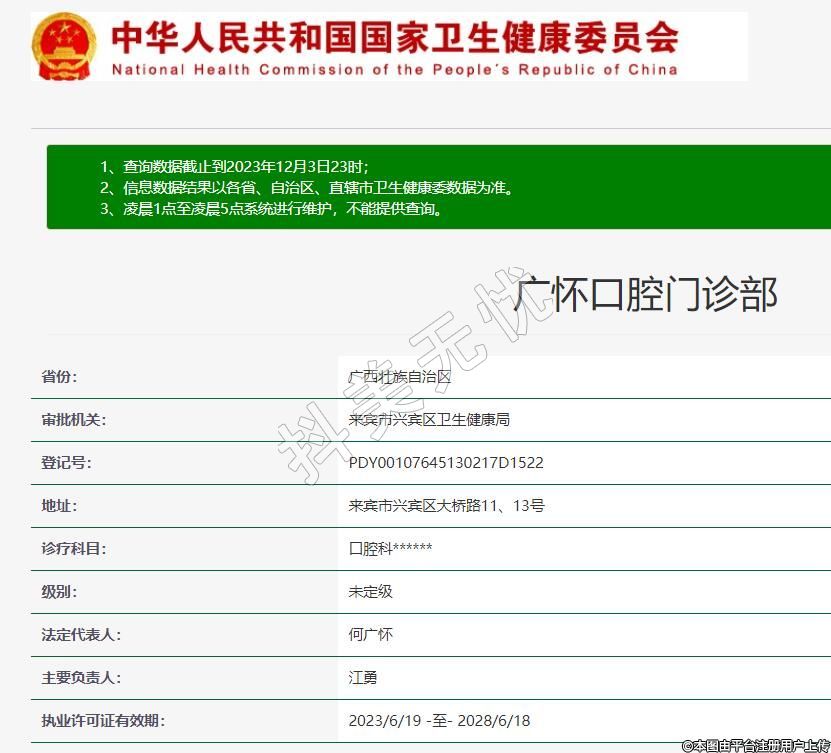Click the address value 来宾市兴宾区大桥路11、13号
831x753 pixels.
pyautogui.click(x=446, y=506)
